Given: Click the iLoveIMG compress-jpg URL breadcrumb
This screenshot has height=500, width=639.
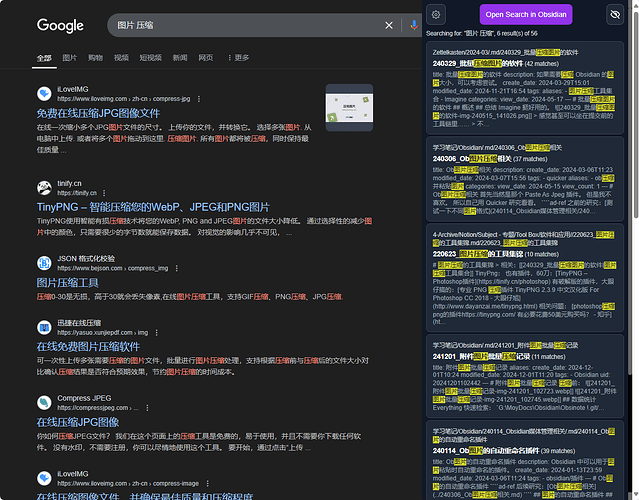Looking at the screenshot, I should (x=123, y=99).
